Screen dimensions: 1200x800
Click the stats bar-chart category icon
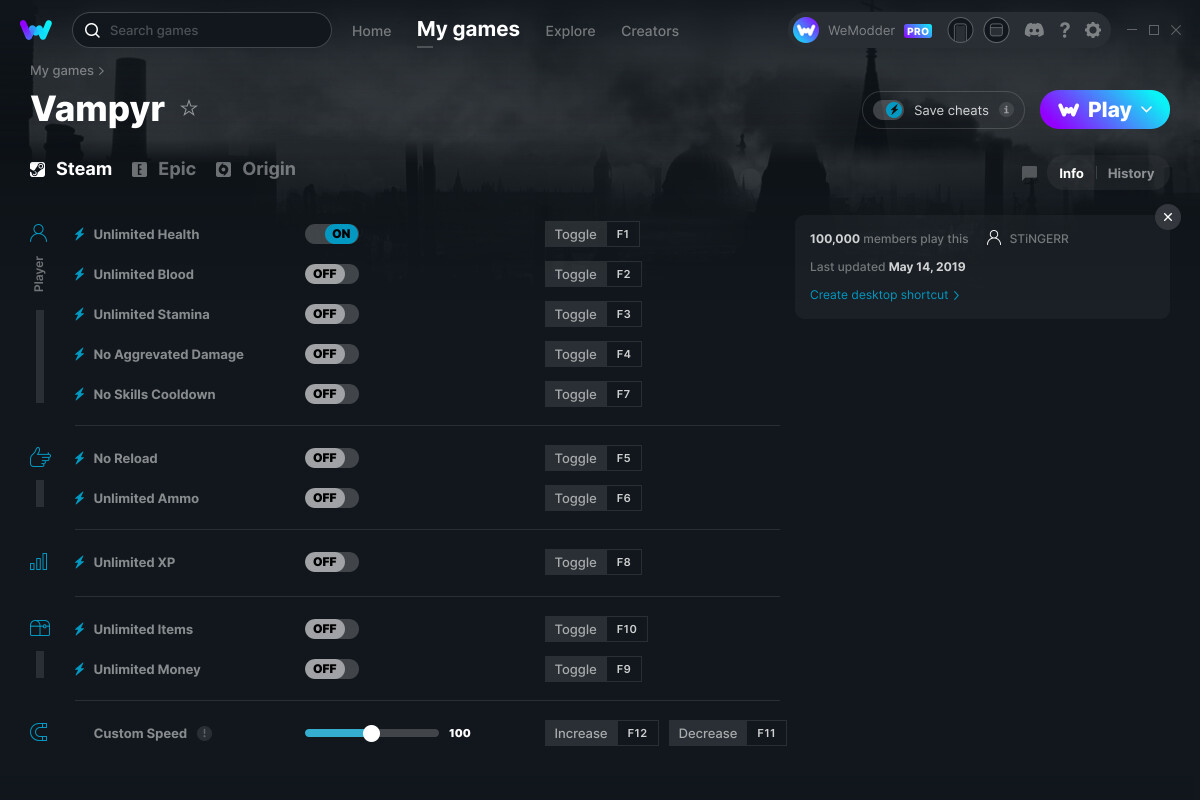pos(39,562)
